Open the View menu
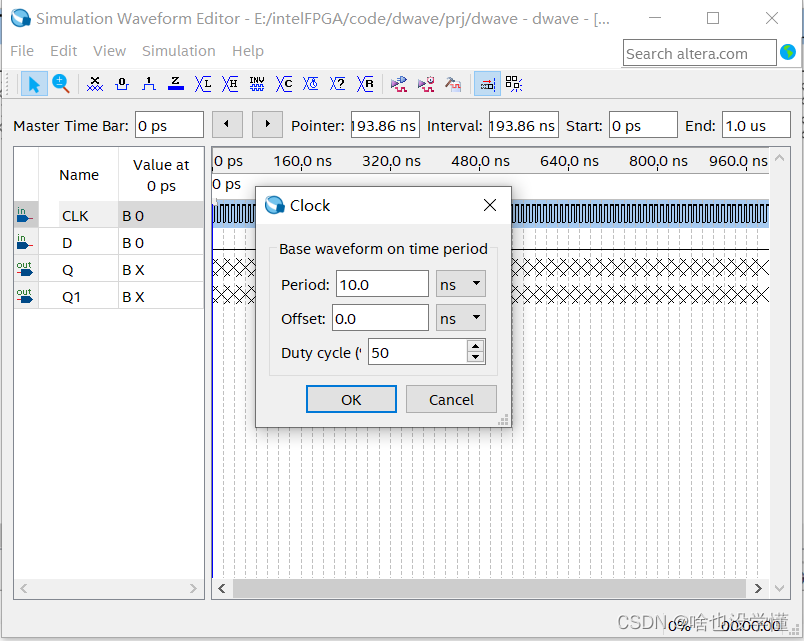Viewport: 804px width, 641px height. (109, 51)
